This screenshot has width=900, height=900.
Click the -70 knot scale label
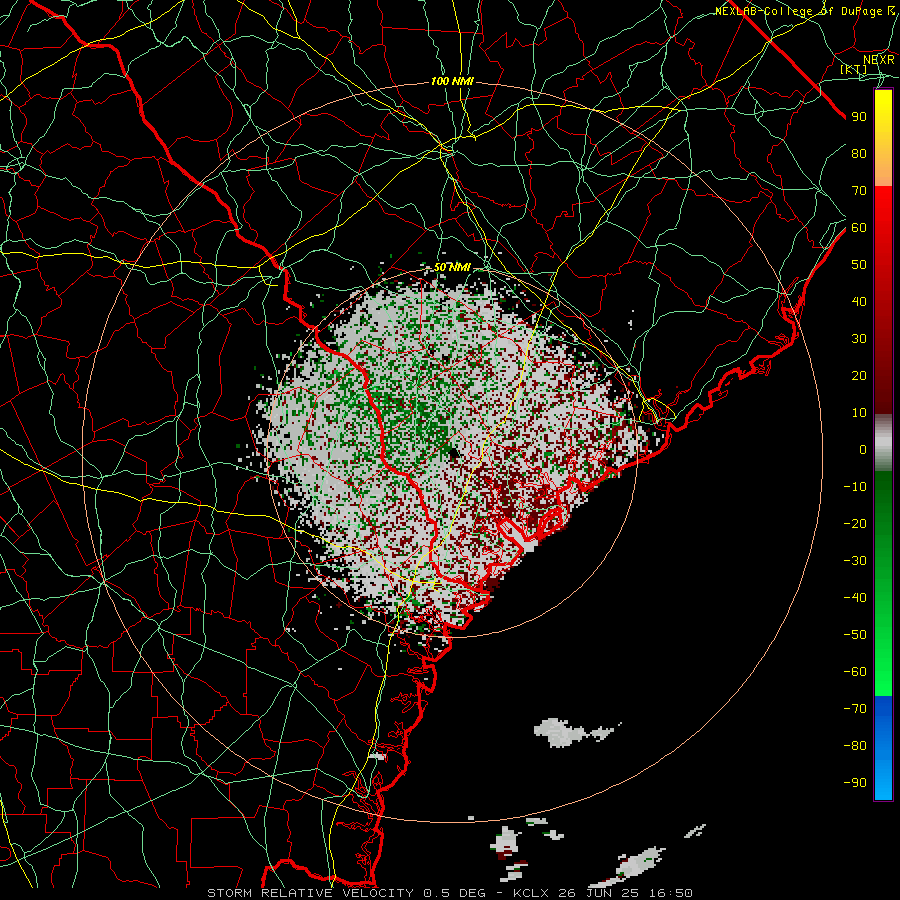coord(855,708)
